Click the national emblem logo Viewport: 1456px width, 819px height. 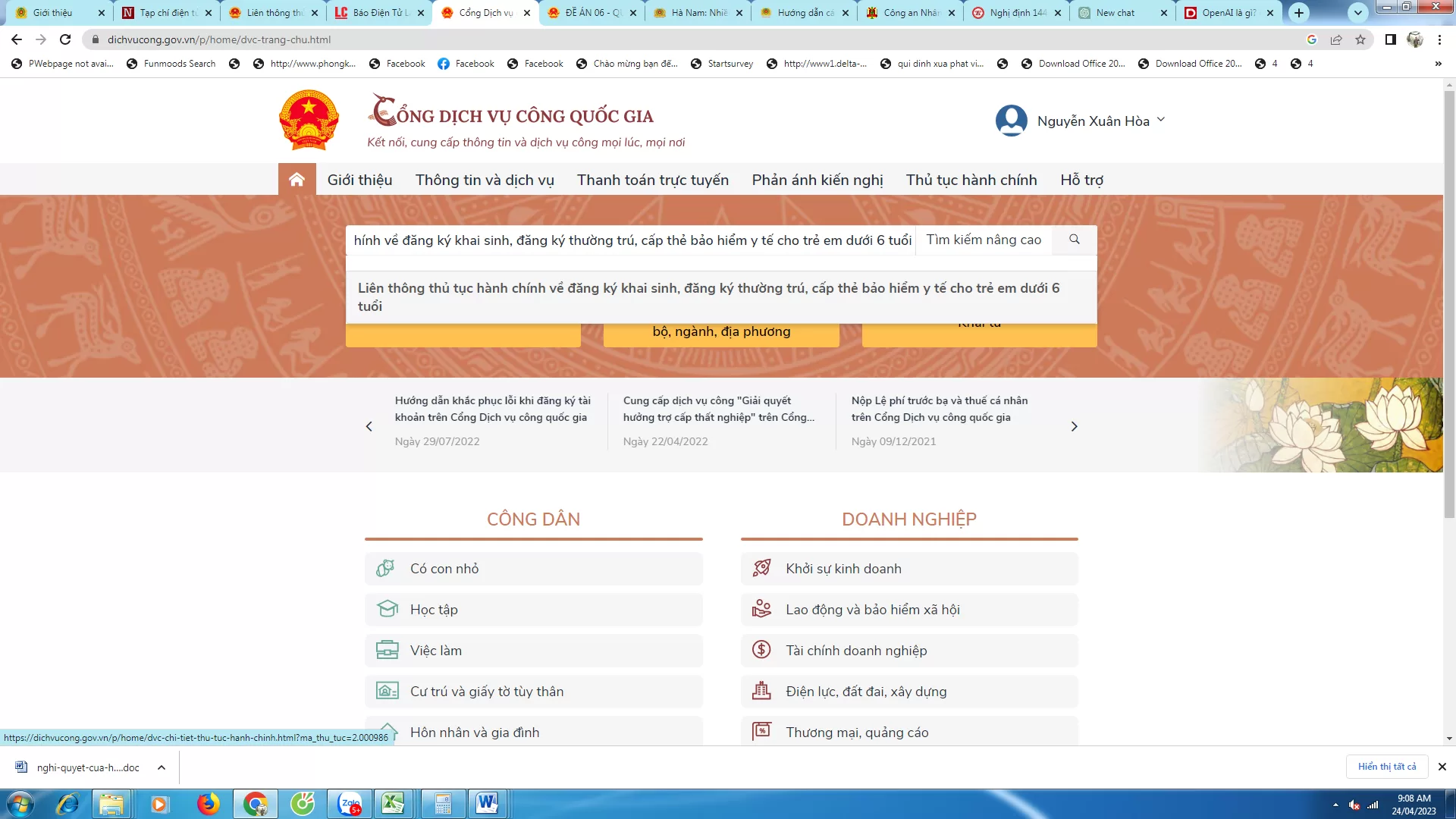tap(309, 120)
